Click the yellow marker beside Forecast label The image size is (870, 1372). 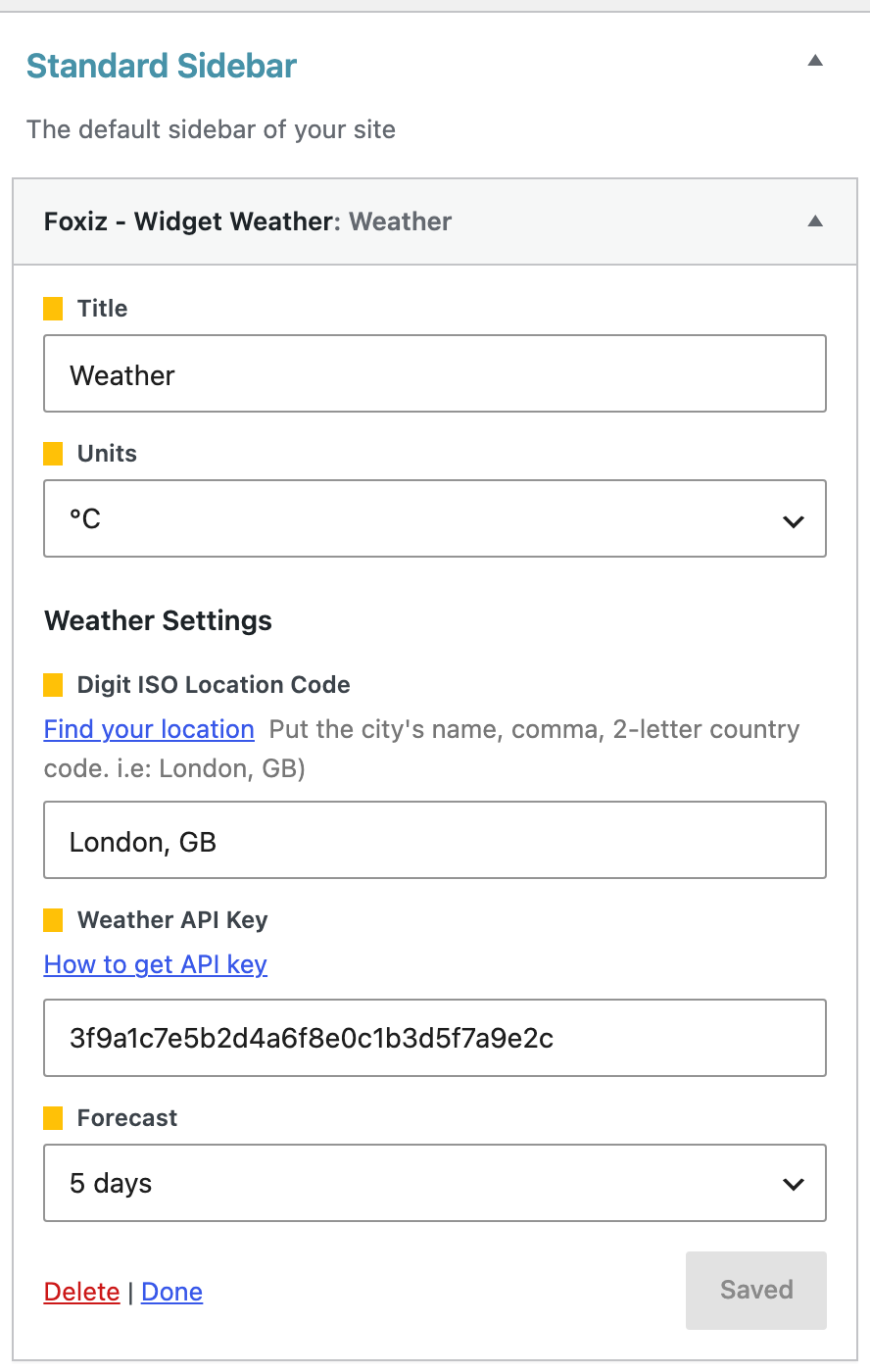pyautogui.click(x=54, y=1118)
